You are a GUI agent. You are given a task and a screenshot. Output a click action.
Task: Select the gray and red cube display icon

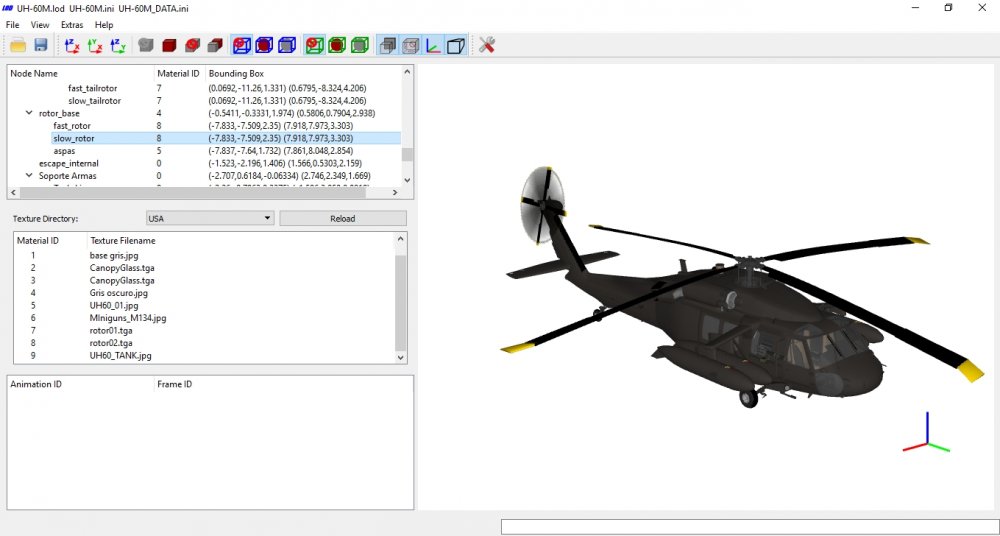click(x=215, y=45)
